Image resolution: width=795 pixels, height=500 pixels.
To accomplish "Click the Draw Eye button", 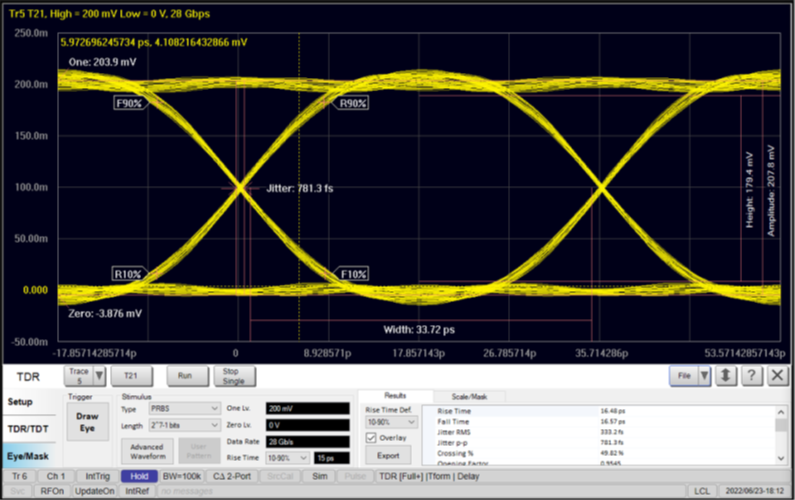I will click(87, 422).
